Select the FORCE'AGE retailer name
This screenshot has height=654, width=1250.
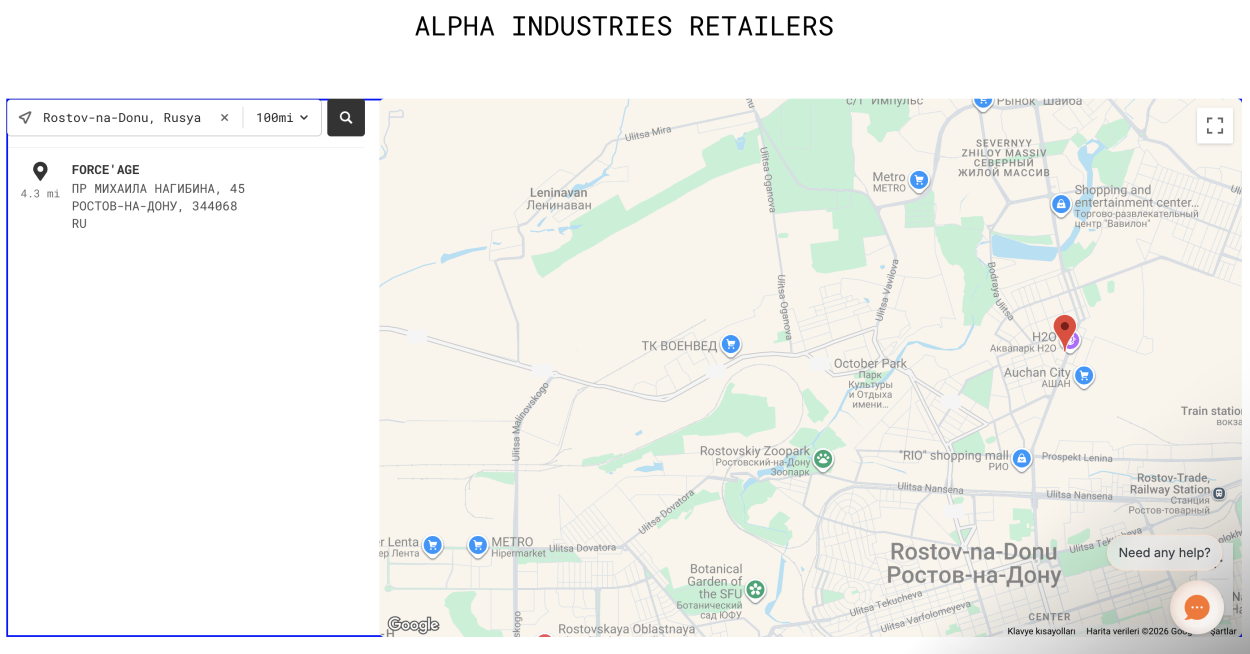(x=106, y=170)
